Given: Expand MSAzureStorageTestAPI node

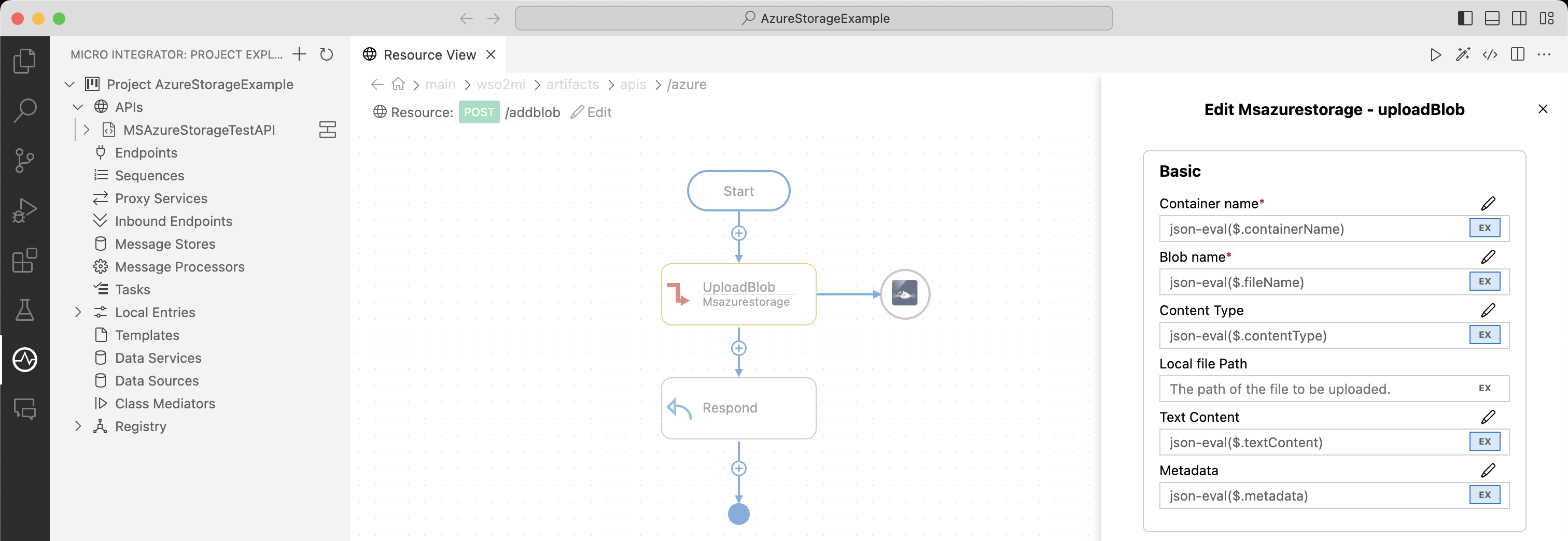Looking at the screenshot, I should click(x=86, y=130).
